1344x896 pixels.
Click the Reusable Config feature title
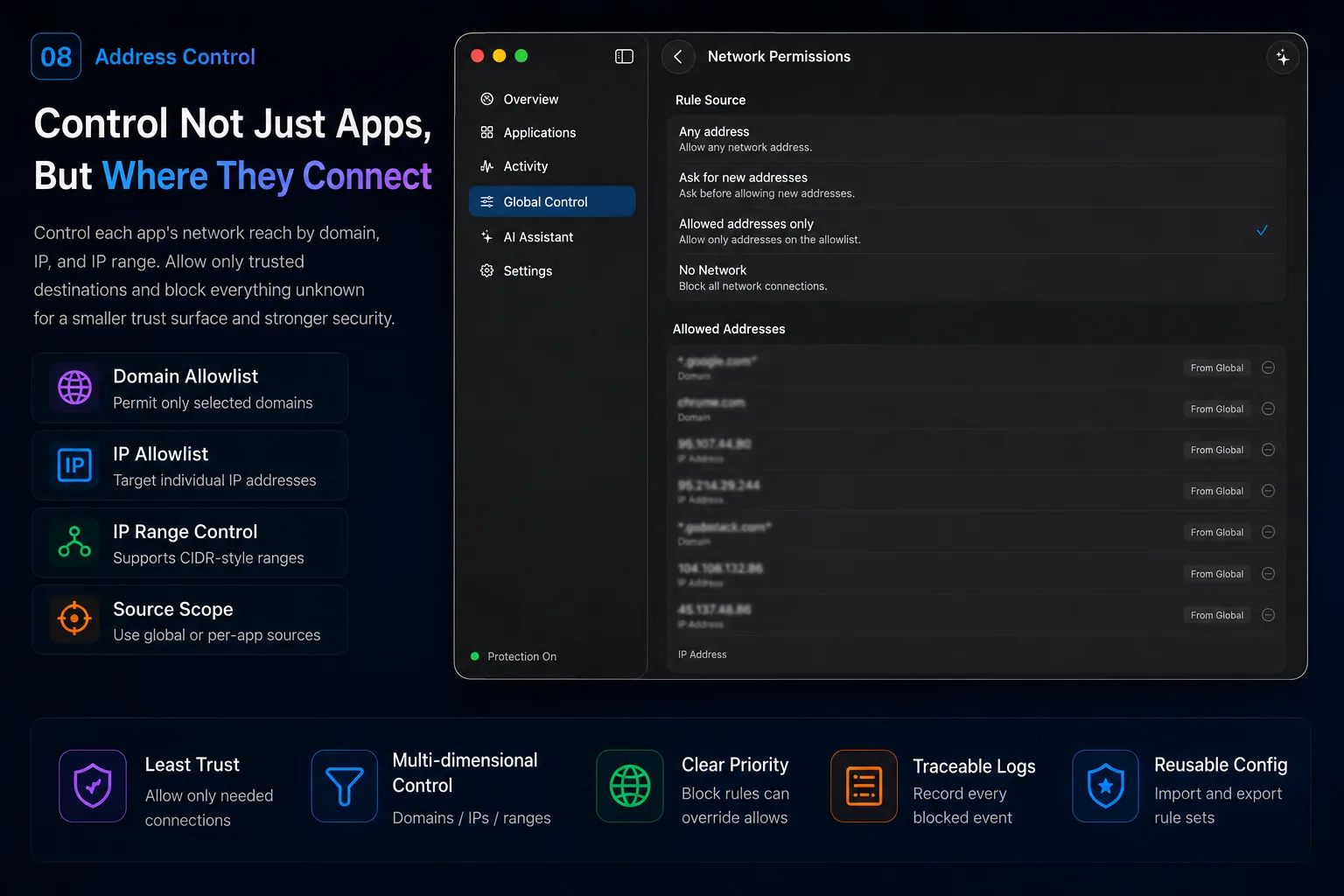tap(1221, 765)
